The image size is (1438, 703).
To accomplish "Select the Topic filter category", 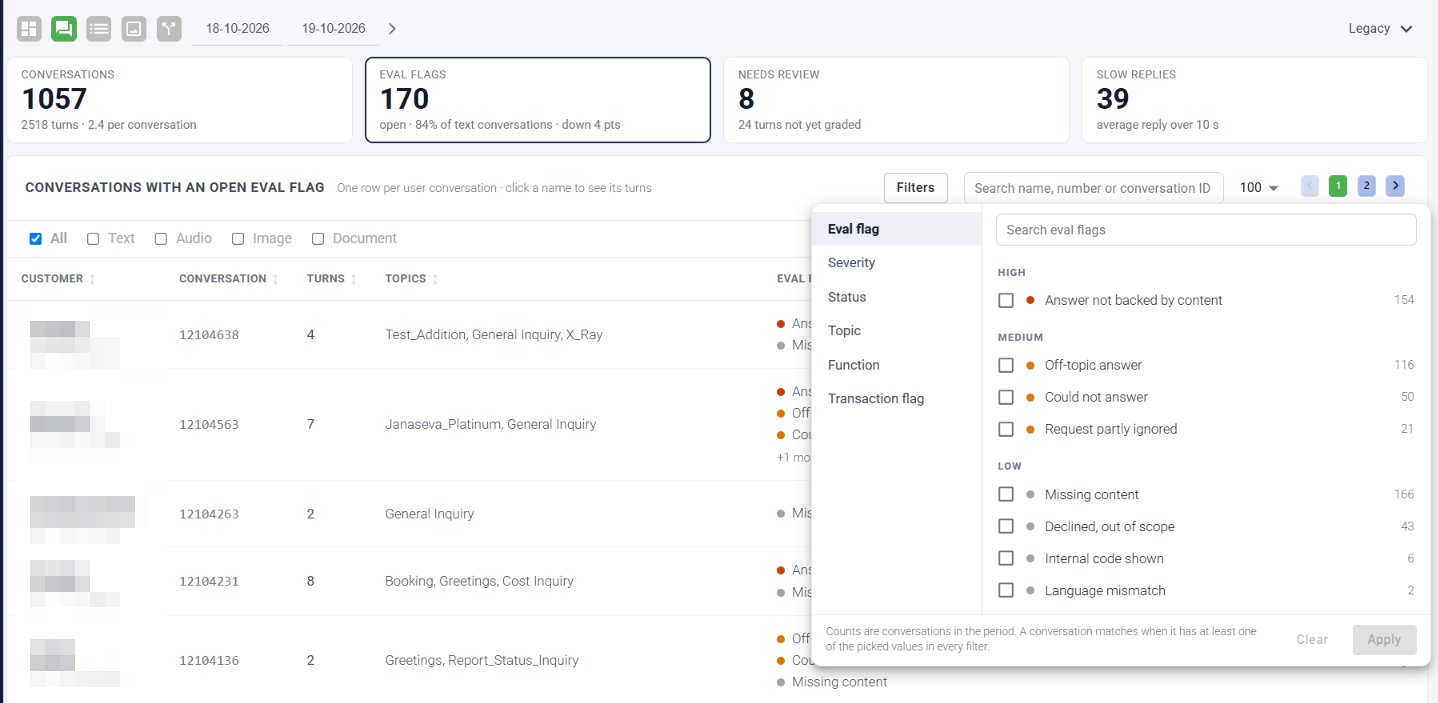I will [x=897, y=331].
